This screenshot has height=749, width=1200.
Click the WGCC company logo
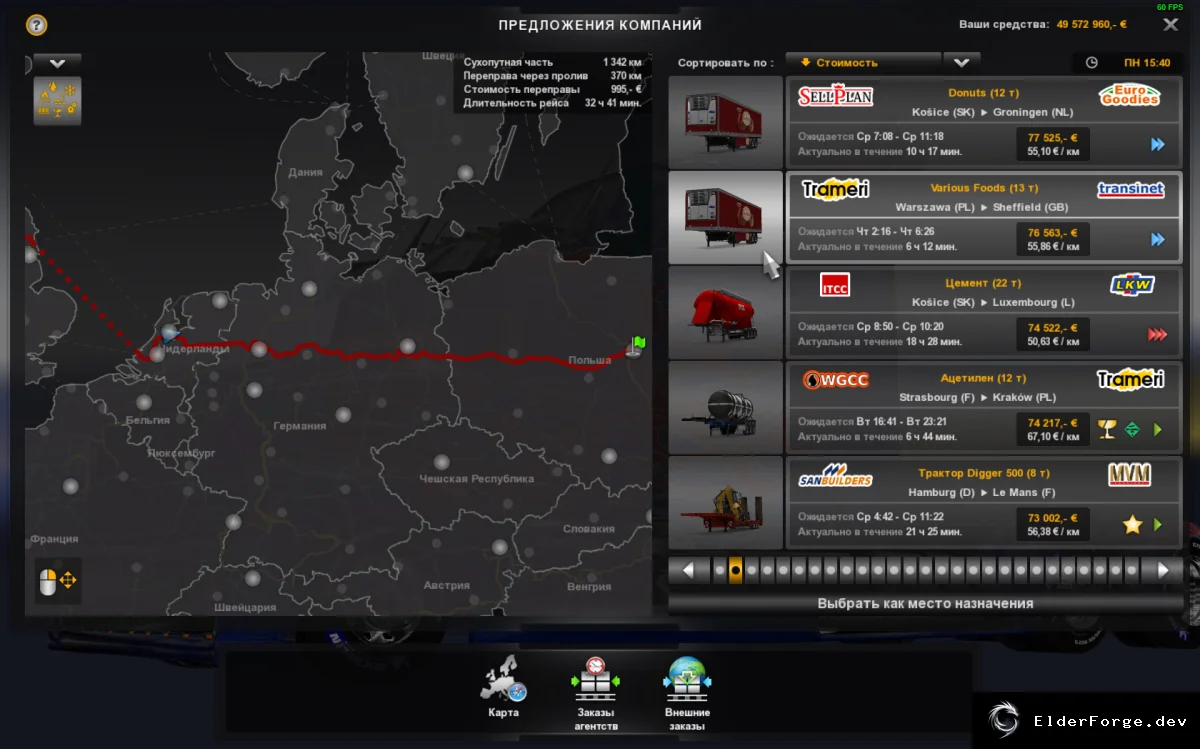click(x=835, y=380)
